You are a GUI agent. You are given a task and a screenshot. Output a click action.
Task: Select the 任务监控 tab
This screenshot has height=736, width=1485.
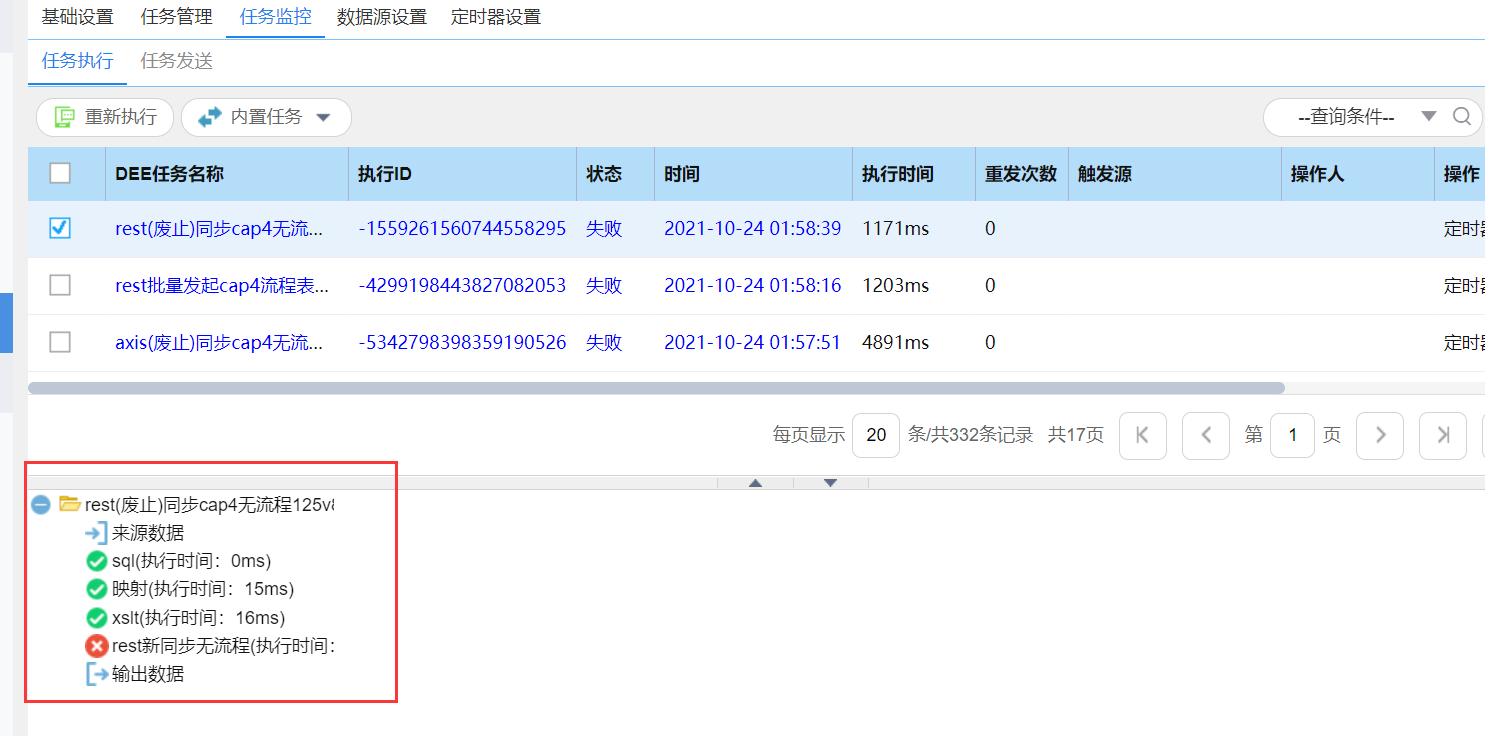(276, 17)
